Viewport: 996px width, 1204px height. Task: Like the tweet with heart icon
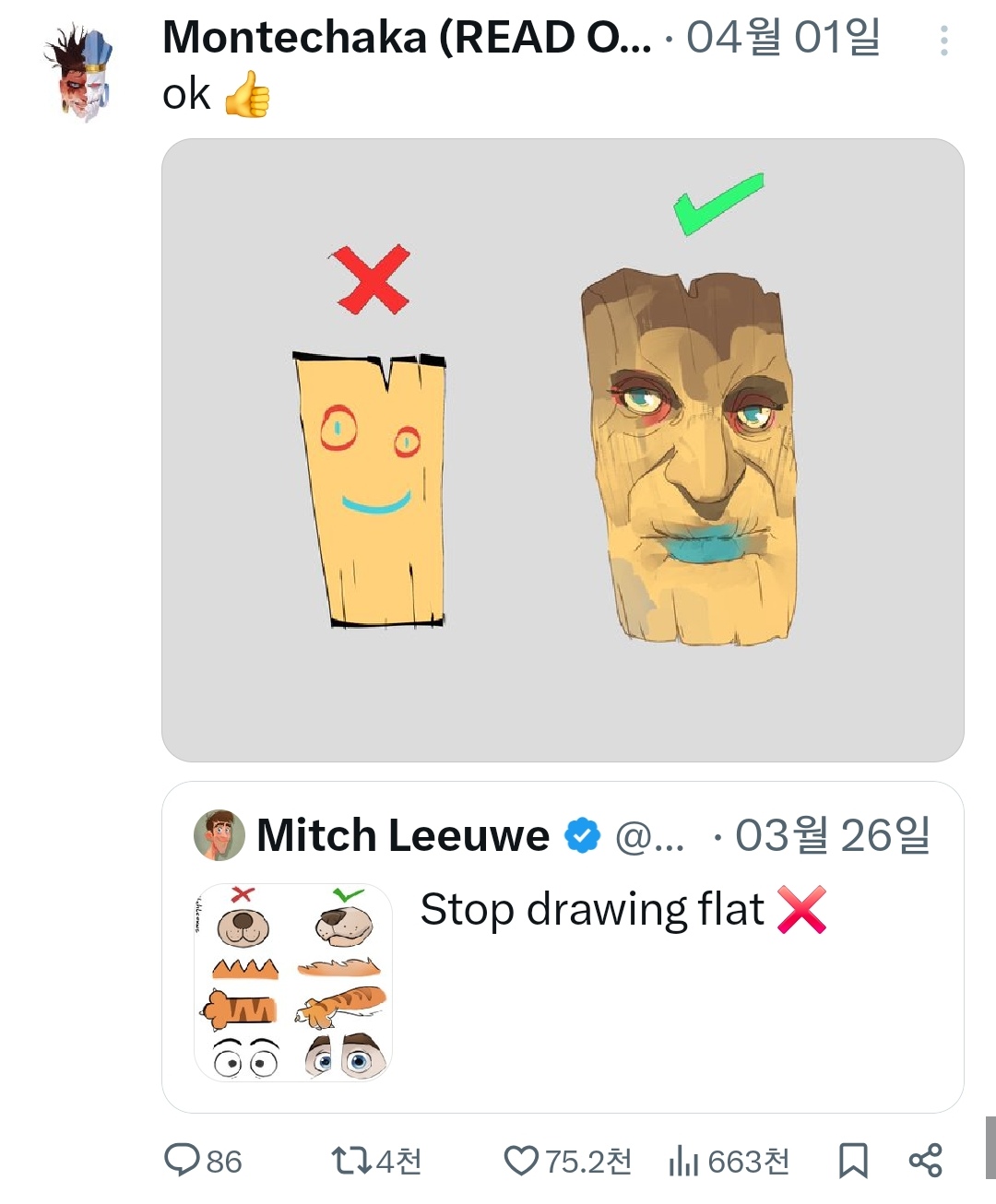point(521,1160)
